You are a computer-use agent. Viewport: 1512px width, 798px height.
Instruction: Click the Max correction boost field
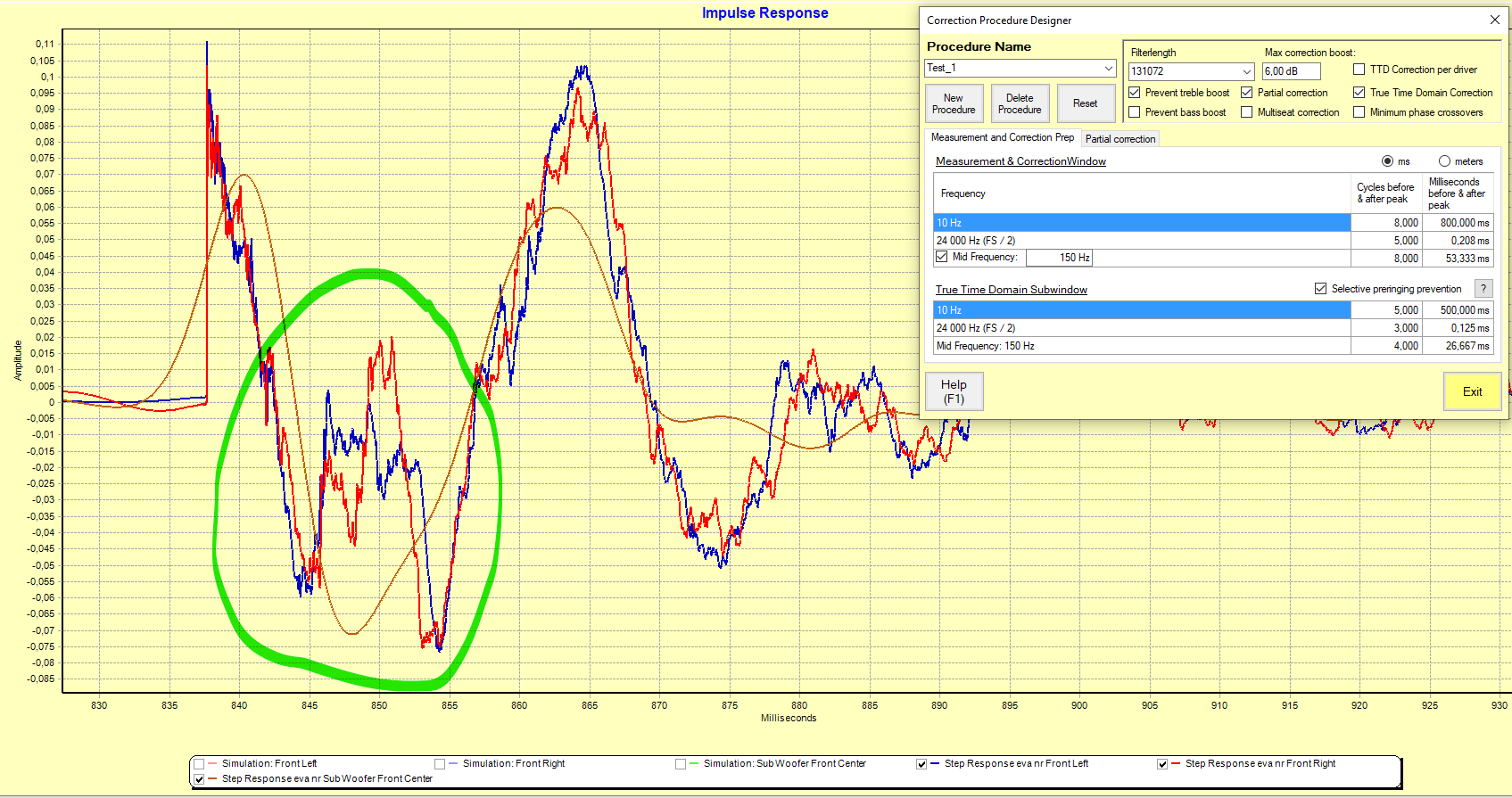pos(1291,71)
